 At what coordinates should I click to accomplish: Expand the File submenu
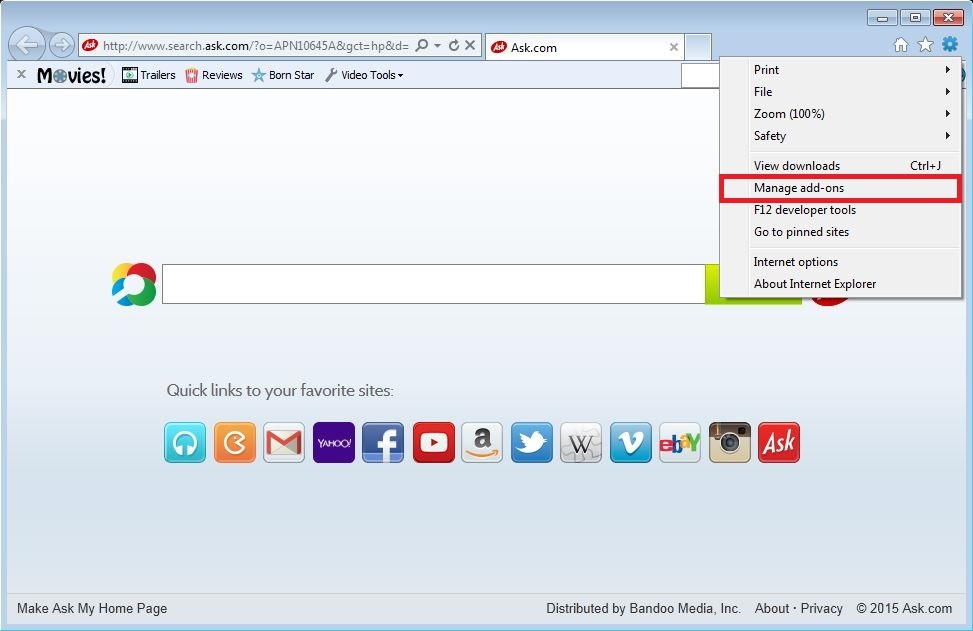coord(841,92)
